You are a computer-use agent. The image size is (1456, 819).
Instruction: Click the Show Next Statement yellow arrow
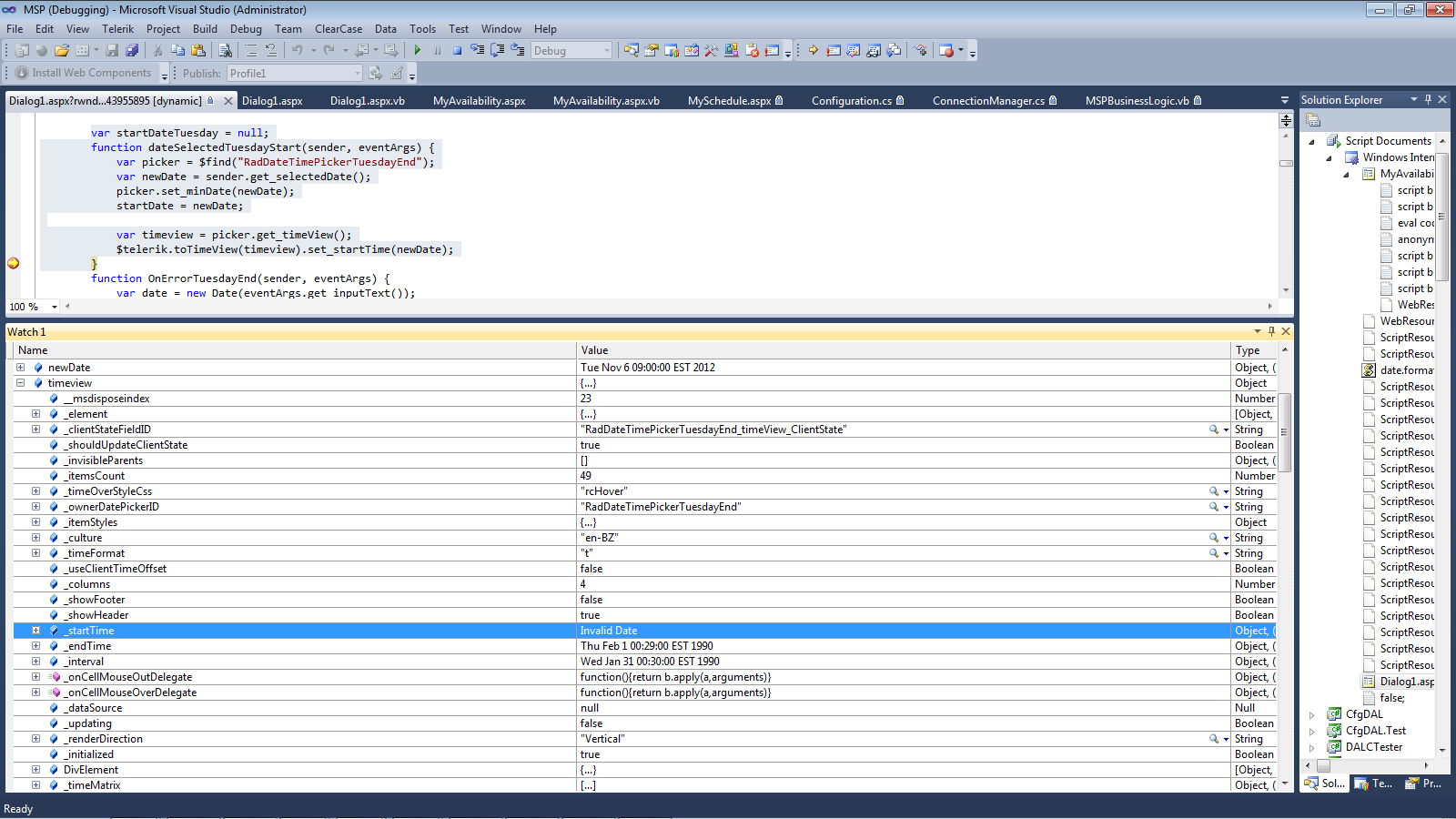tap(813, 51)
